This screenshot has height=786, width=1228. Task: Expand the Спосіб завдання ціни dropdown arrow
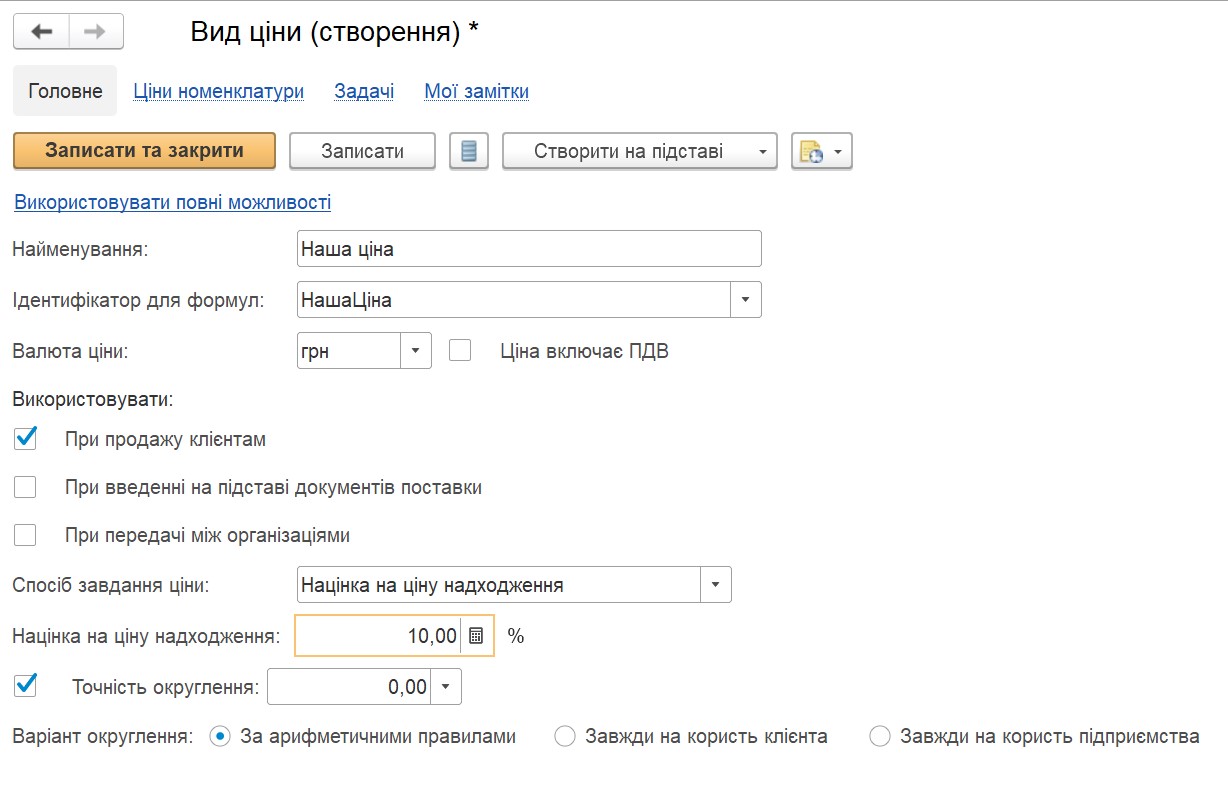click(716, 585)
